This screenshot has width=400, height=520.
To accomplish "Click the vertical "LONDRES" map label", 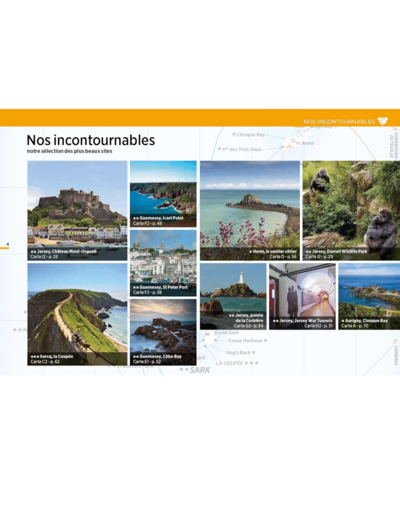I will click(x=396, y=355).
